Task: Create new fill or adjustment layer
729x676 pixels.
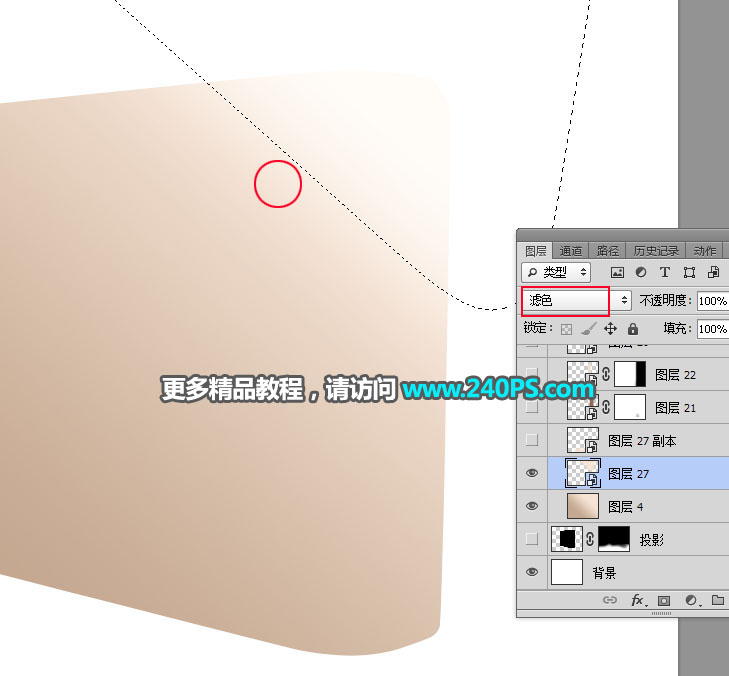Action: click(691, 600)
